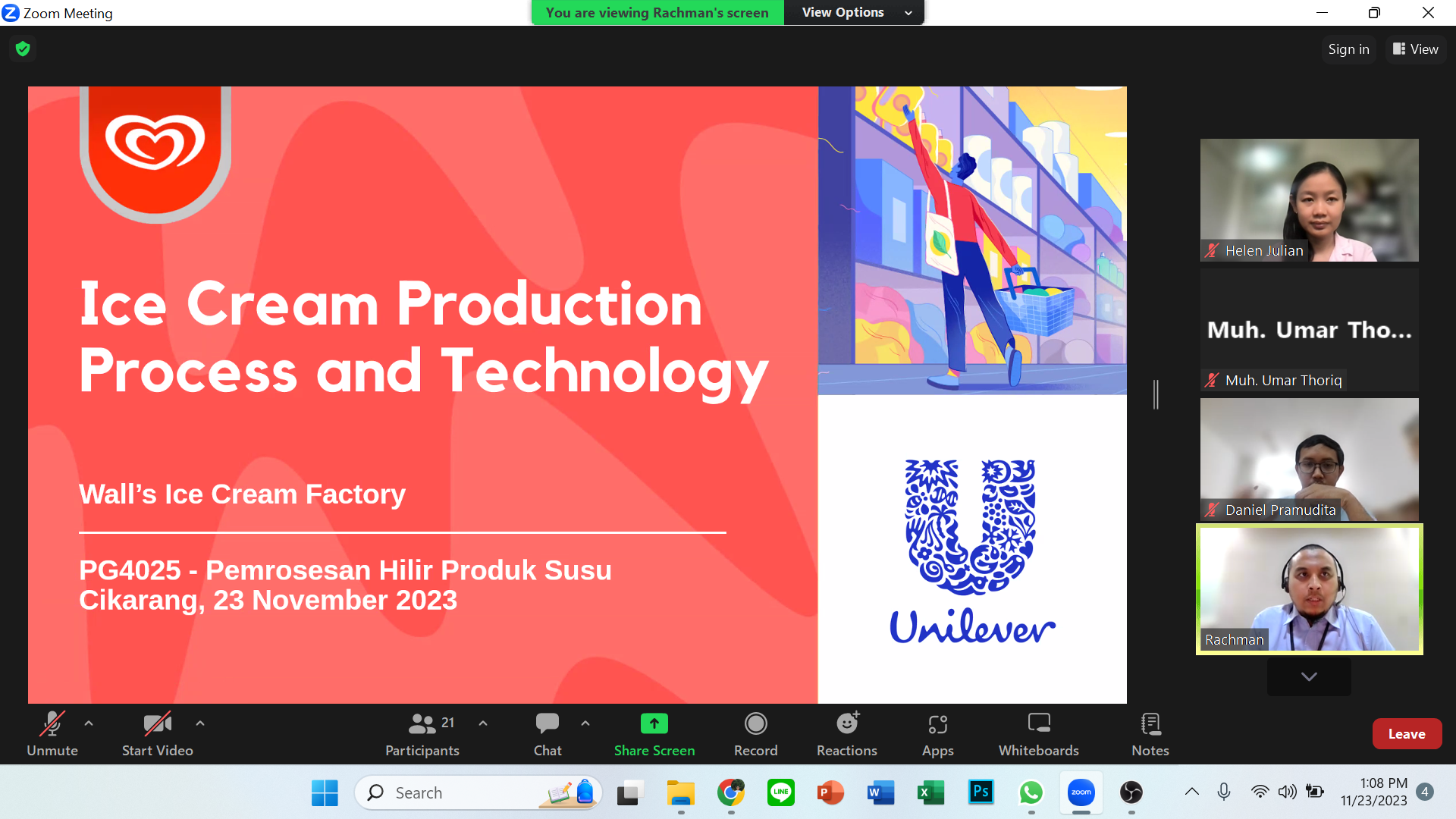Open Wi-Fi network settings in tray

click(x=1260, y=792)
